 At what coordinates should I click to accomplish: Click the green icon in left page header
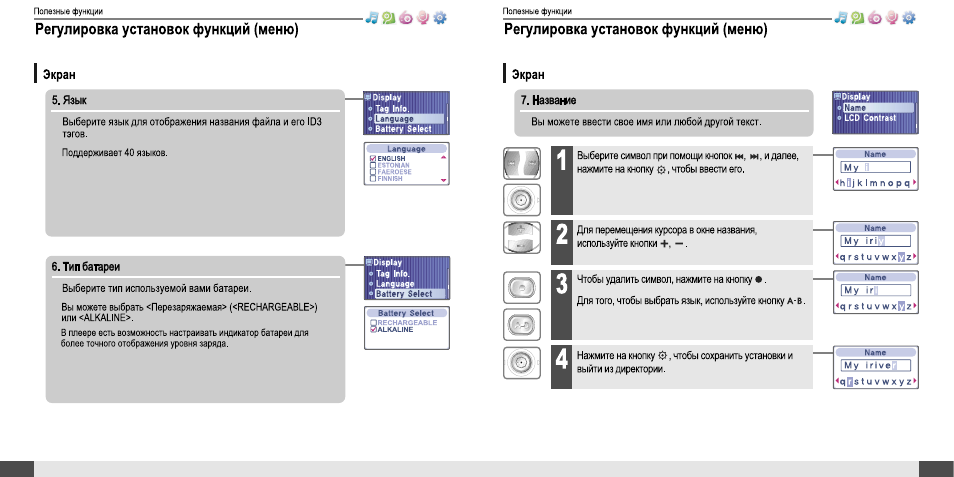[389, 18]
